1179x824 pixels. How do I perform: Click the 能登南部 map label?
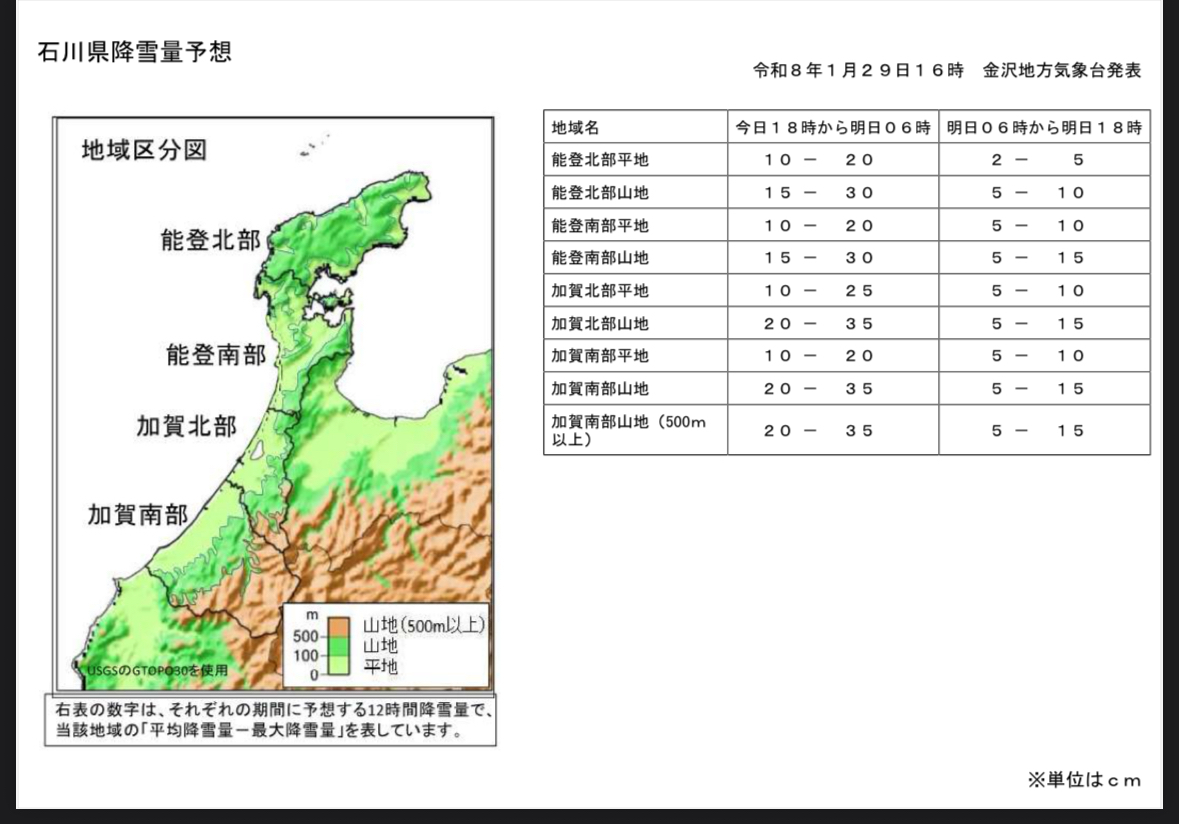pyautogui.click(x=217, y=354)
